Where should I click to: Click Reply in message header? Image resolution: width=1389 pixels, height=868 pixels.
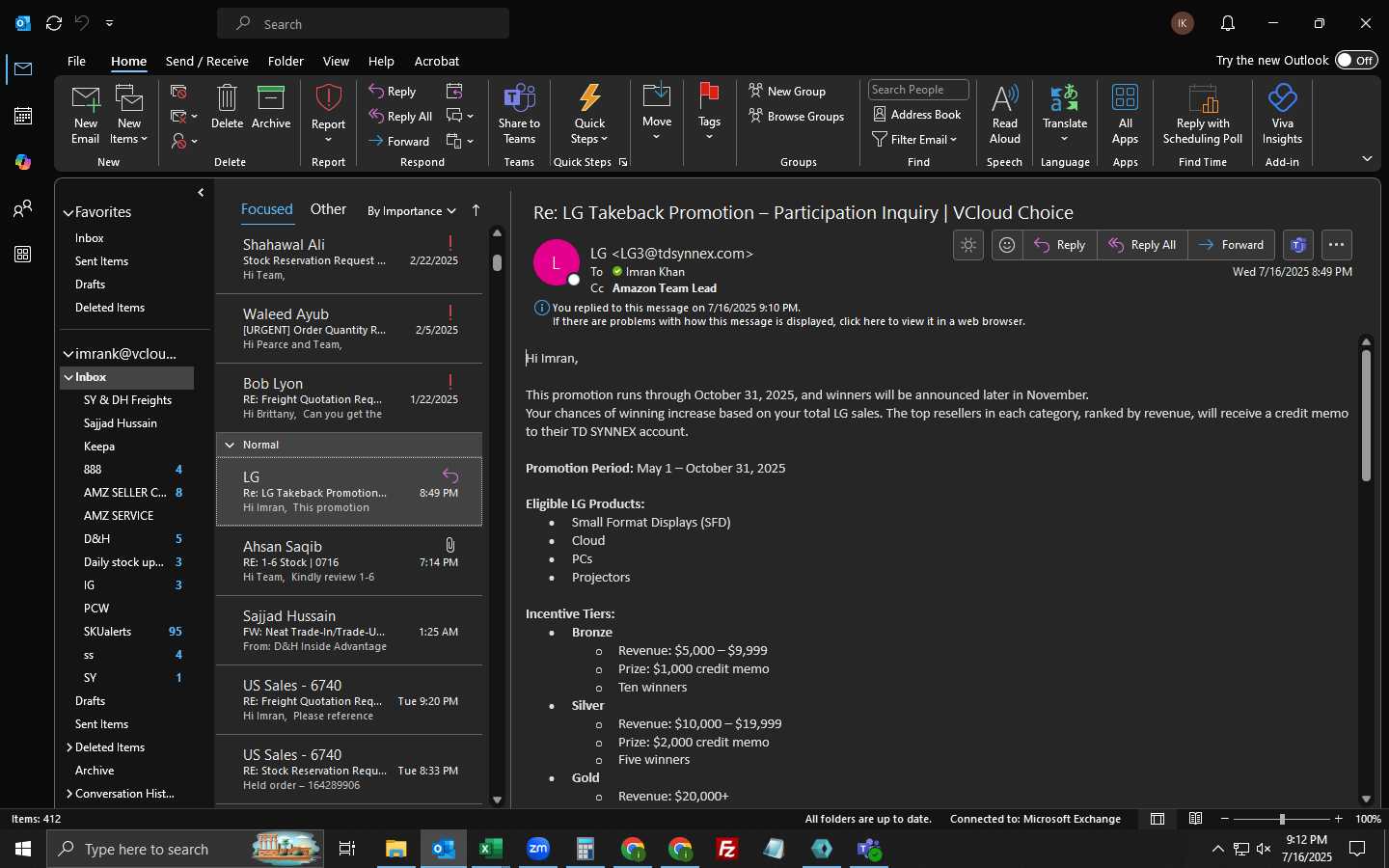pos(1060,245)
